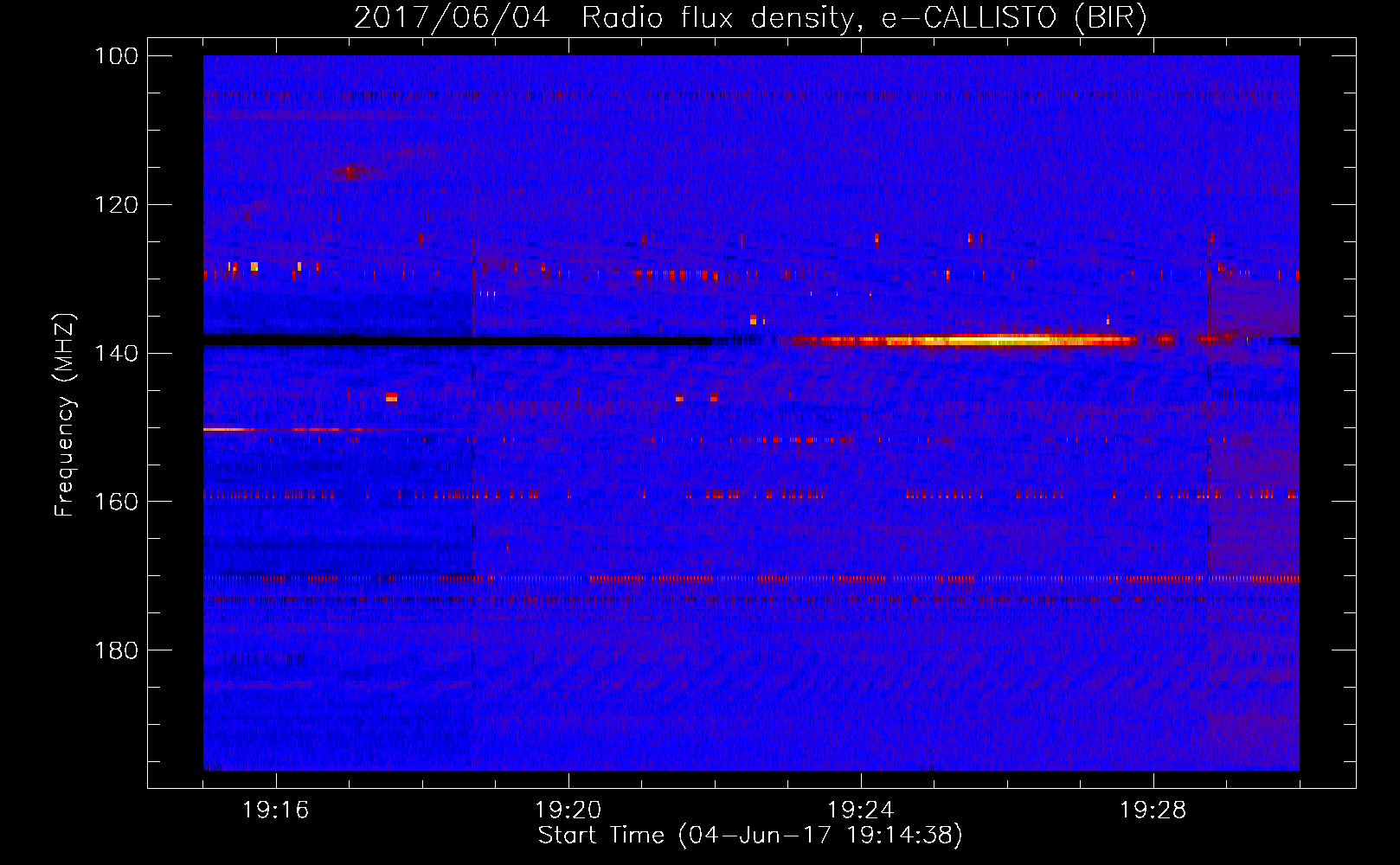Click the Frequency (MHZ) axis title
The width and height of the screenshot is (1400, 865).
tap(65, 414)
